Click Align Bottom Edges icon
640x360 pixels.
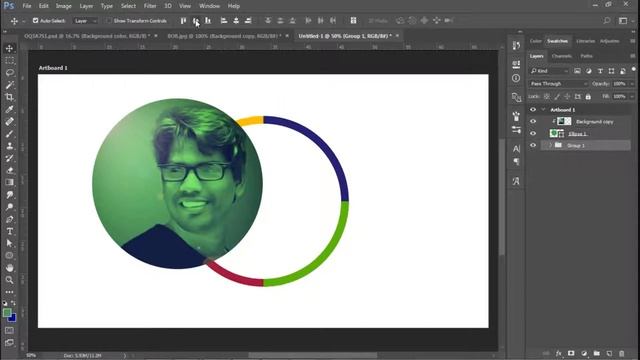[208, 20]
